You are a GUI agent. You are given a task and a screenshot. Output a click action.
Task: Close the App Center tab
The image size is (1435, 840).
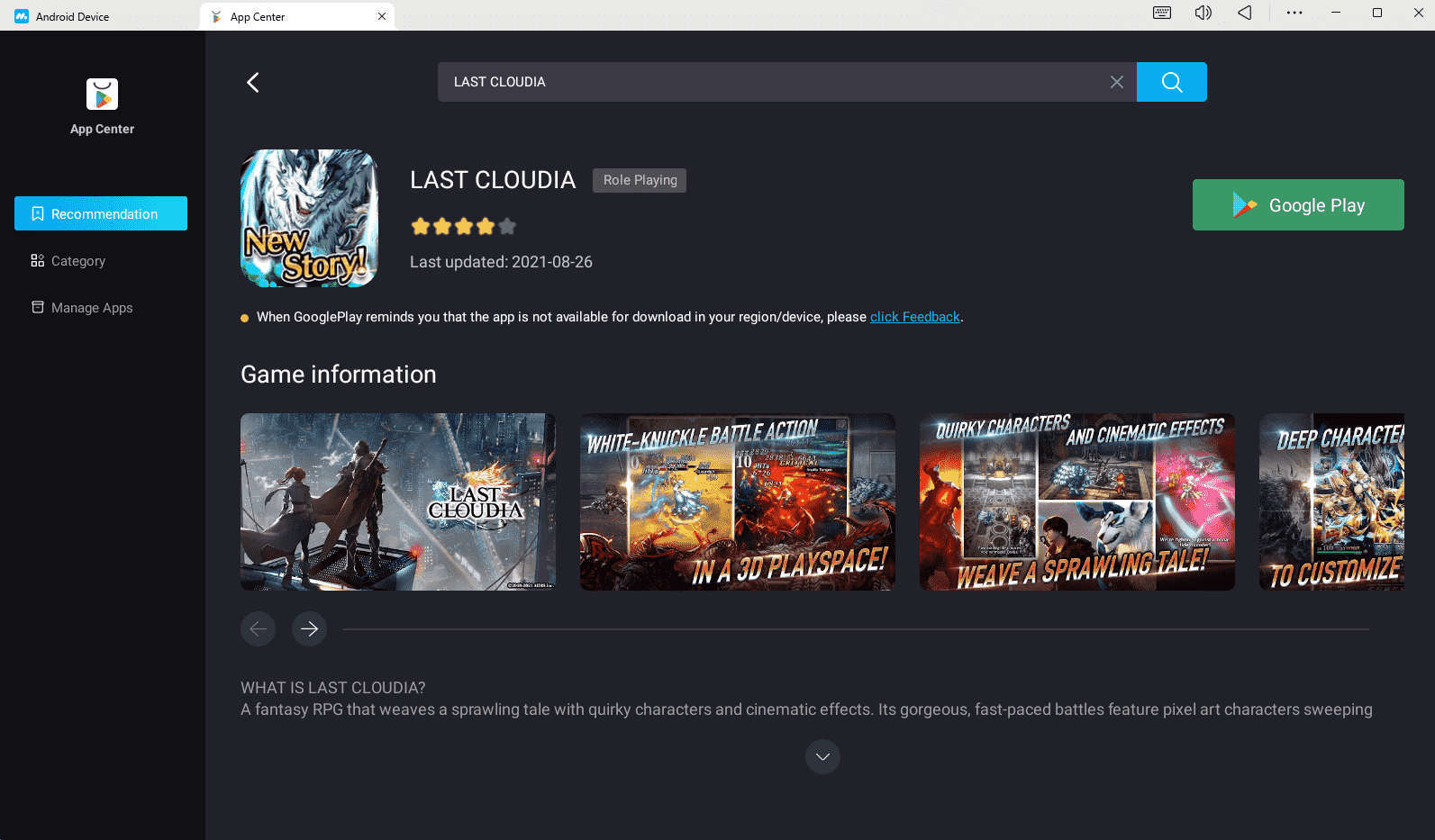[x=382, y=16]
